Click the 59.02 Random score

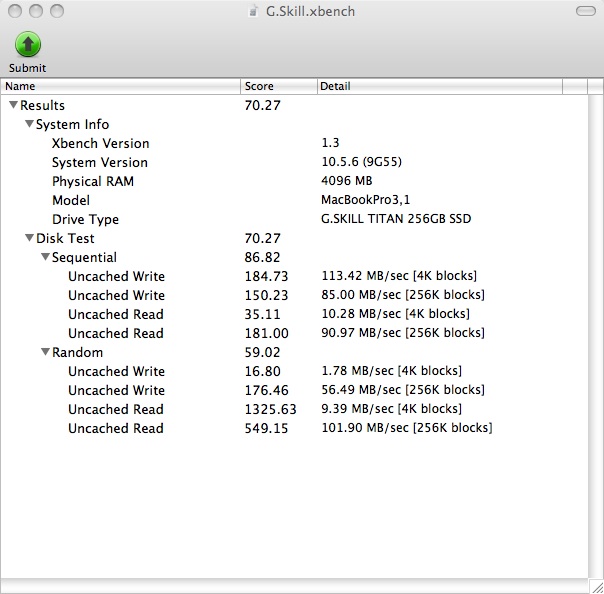262,352
